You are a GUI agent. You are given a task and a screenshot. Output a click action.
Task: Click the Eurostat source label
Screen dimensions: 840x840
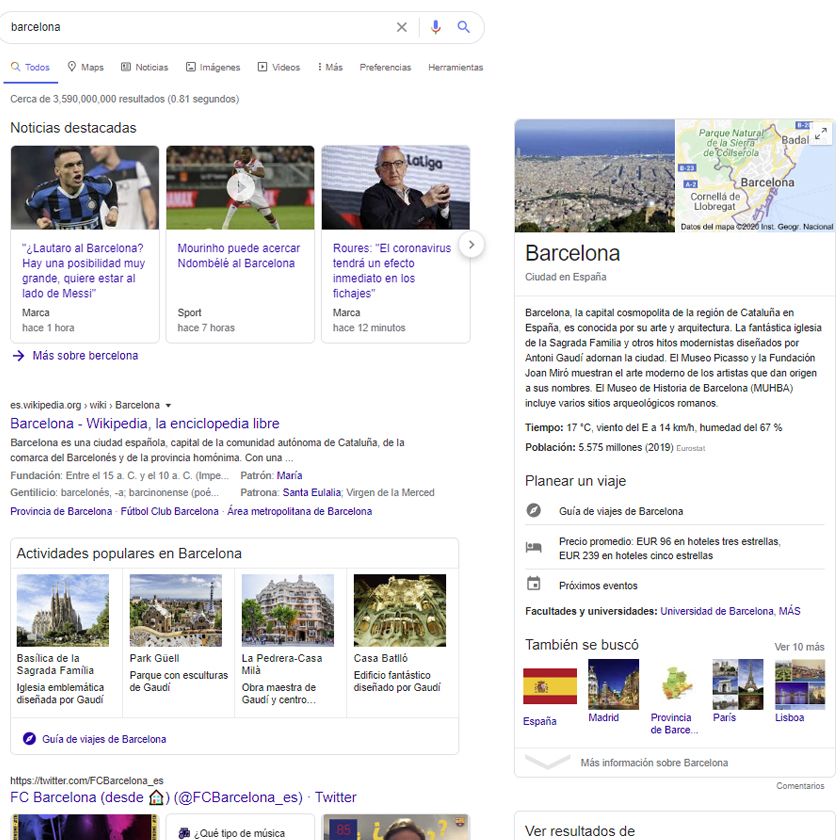coord(691,448)
